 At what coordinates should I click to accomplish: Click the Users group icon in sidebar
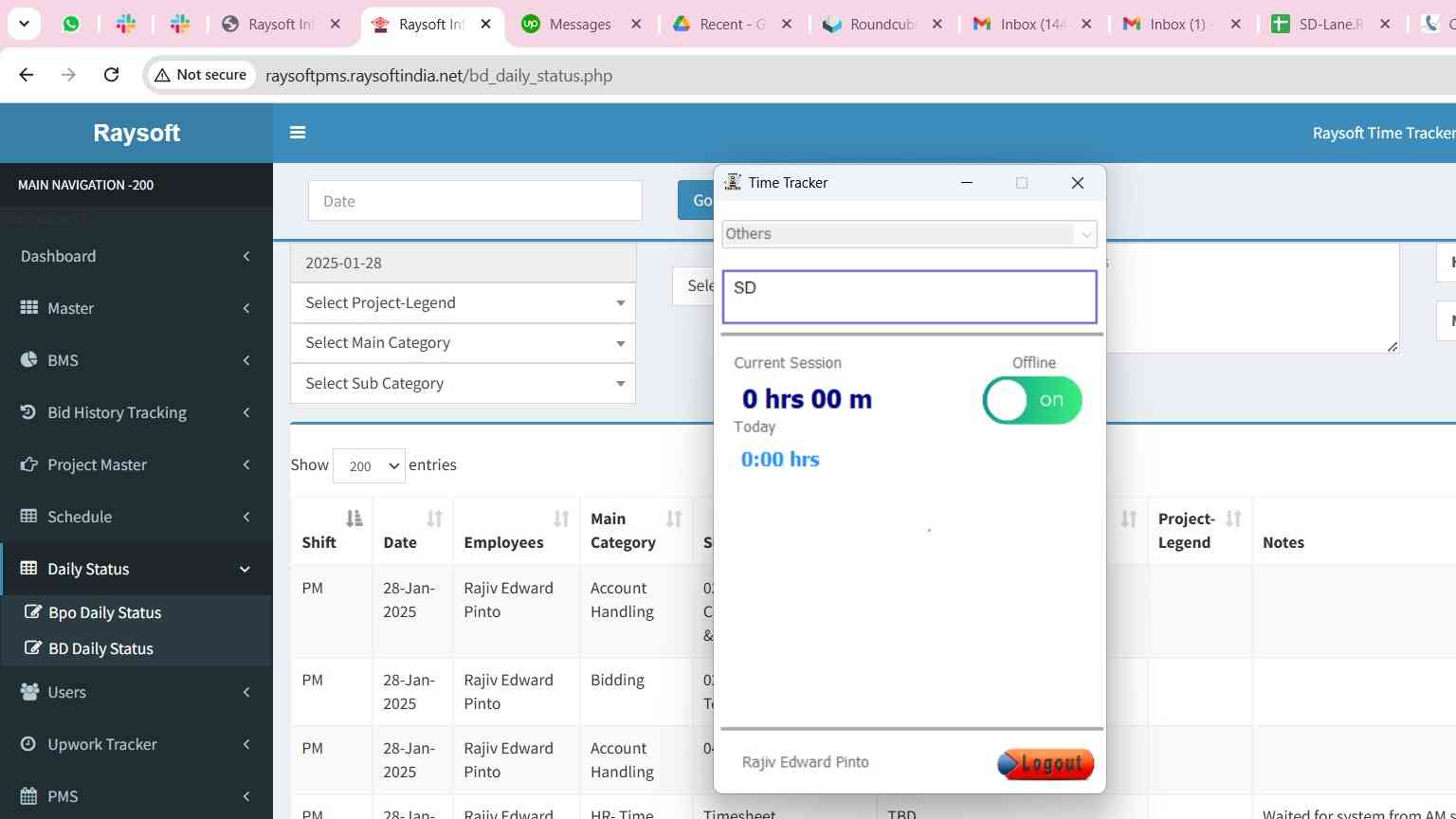coord(29,692)
